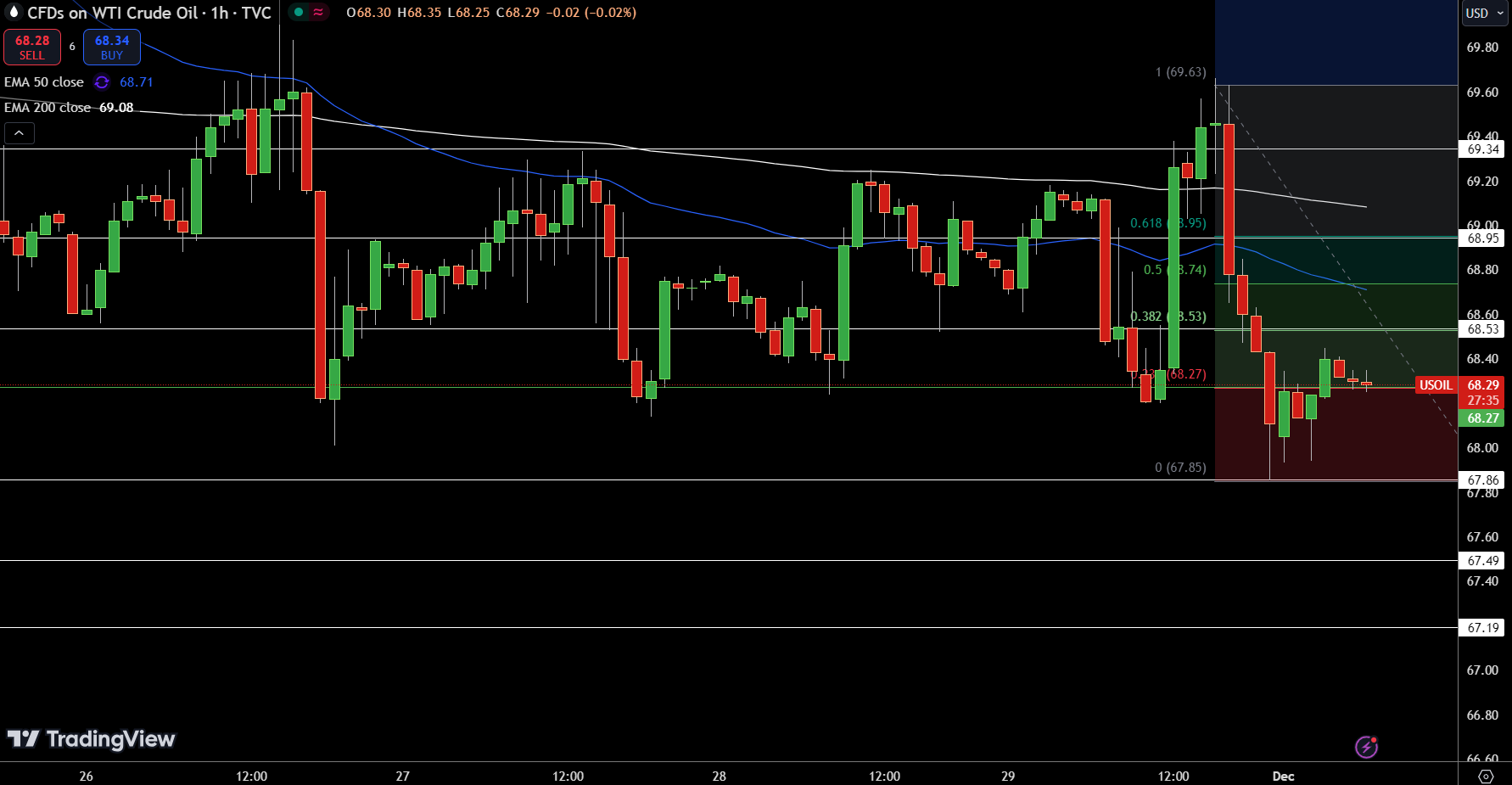The width and height of the screenshot is (1512, 785).
Task: Click the 69.34 horizontal line price tag
Action: (x=1483, y=149)
